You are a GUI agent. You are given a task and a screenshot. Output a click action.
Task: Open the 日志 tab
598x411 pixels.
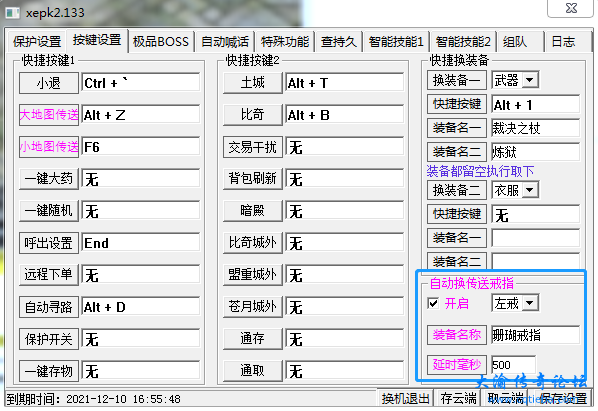pos(568,42)
